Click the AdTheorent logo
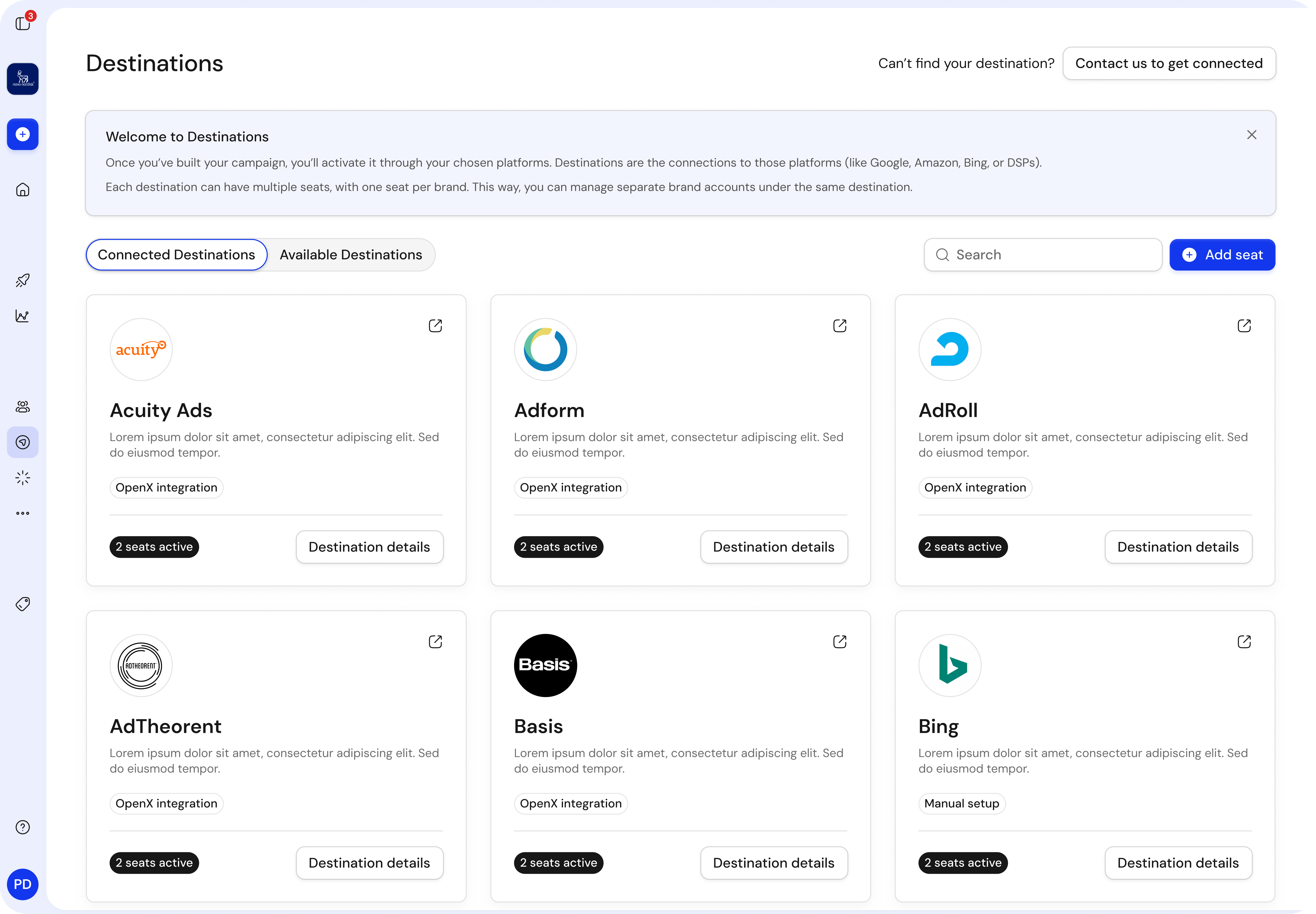The height and width of the screenshot is (914, 1316). click(141, 665)
